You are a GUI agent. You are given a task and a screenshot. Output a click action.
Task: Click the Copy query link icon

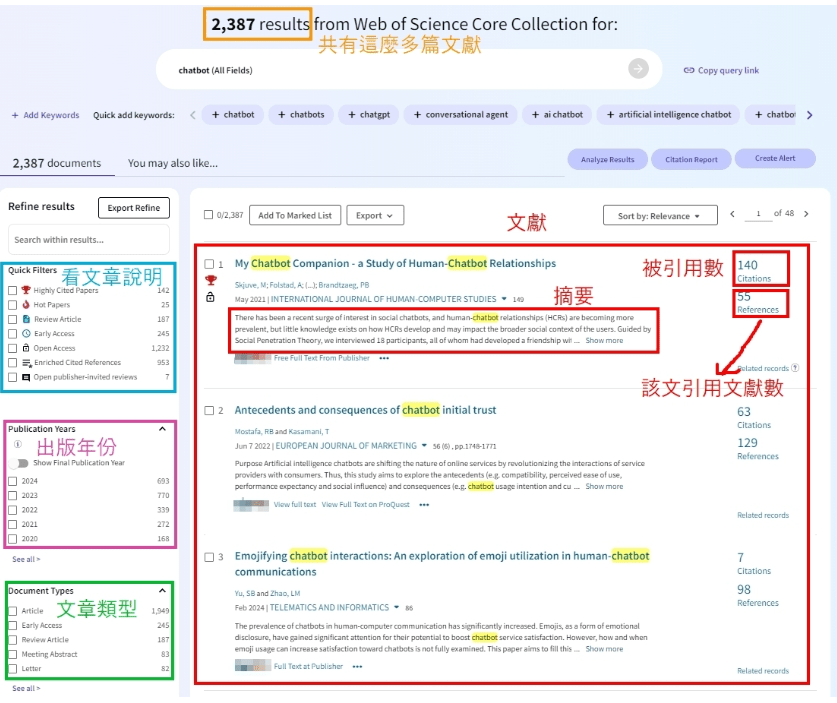(x=689, y=70)
